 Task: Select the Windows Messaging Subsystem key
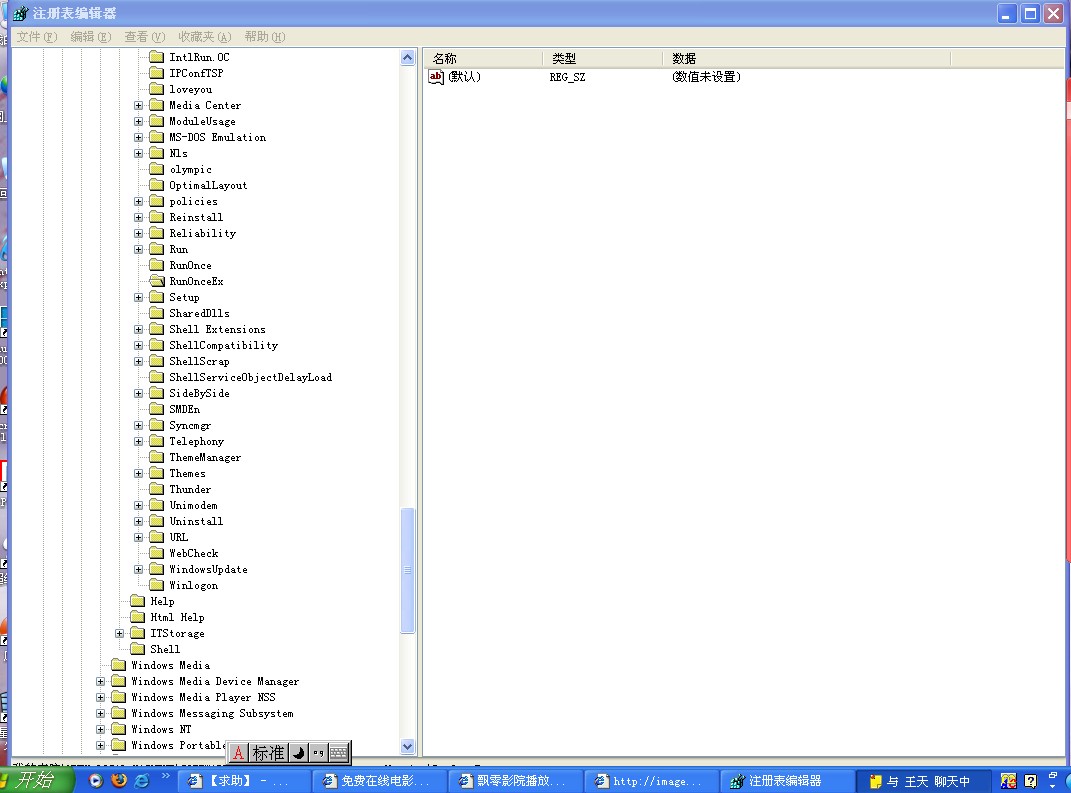click(212, 713)
